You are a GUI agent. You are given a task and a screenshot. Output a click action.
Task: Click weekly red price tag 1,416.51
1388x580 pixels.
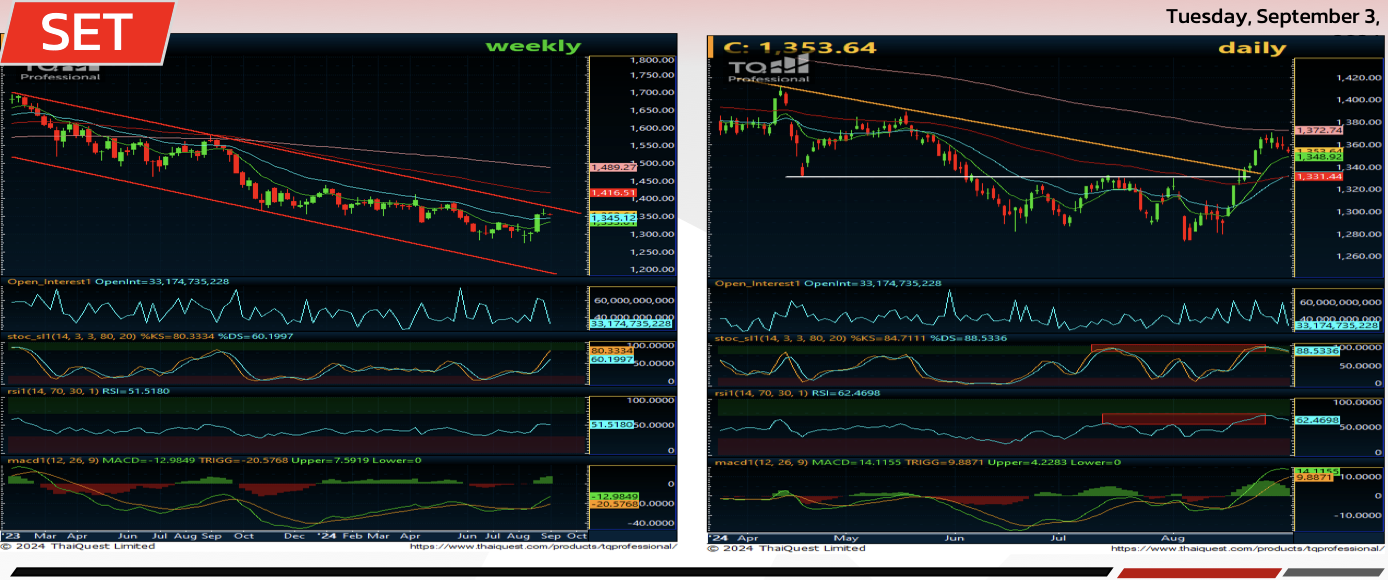tap(613, 192)
